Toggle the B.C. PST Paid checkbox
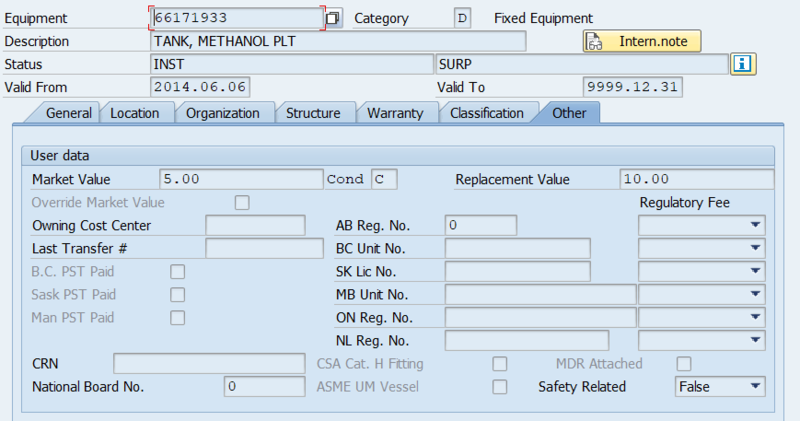The image size is (800, 421). (x=178, y=271)
